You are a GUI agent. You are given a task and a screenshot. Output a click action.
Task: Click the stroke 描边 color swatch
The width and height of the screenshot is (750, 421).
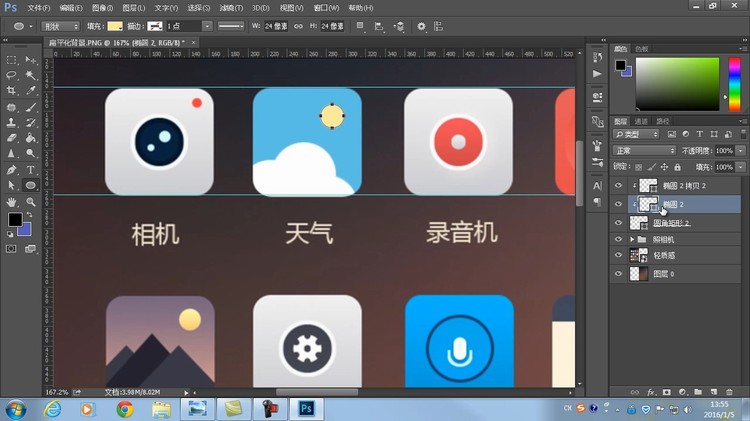(154, 26)
